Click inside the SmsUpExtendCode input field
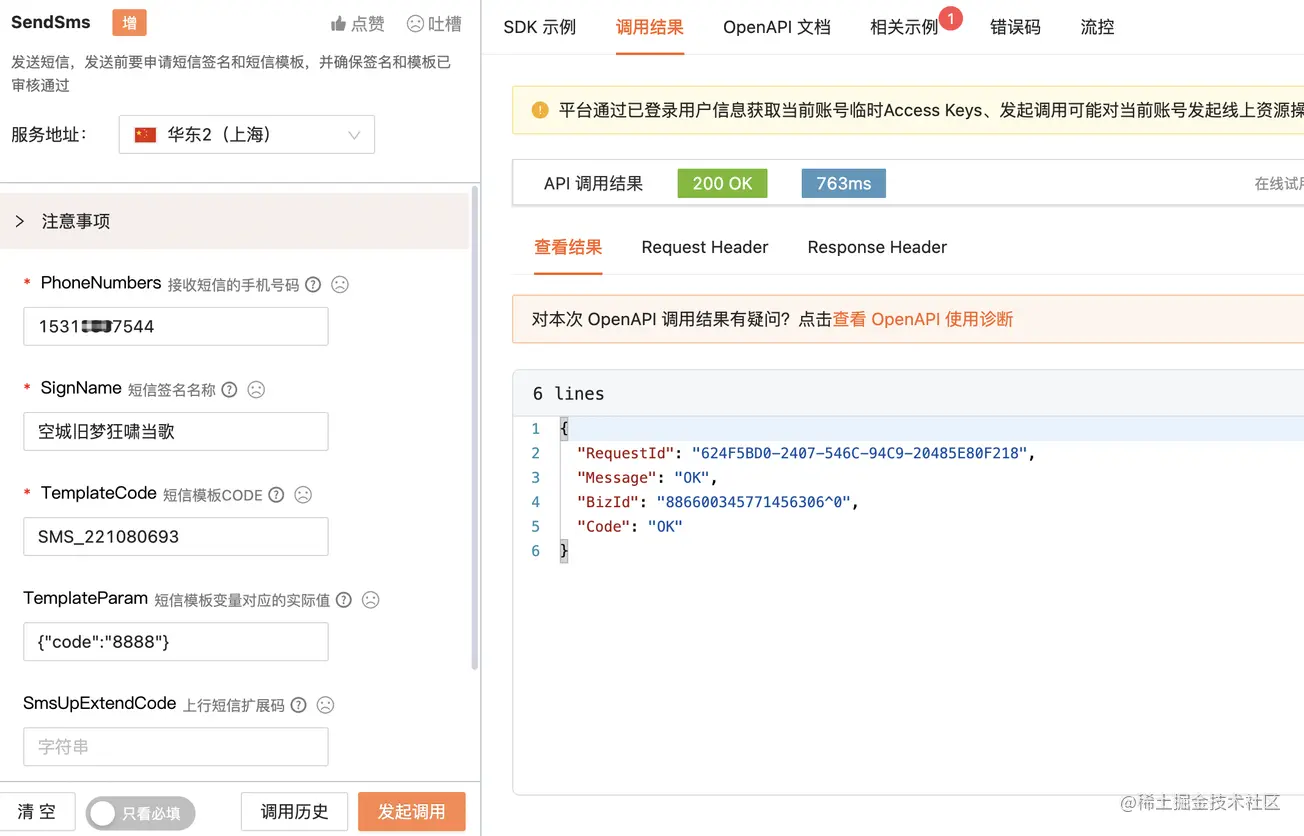 click(x=175, y=746)
